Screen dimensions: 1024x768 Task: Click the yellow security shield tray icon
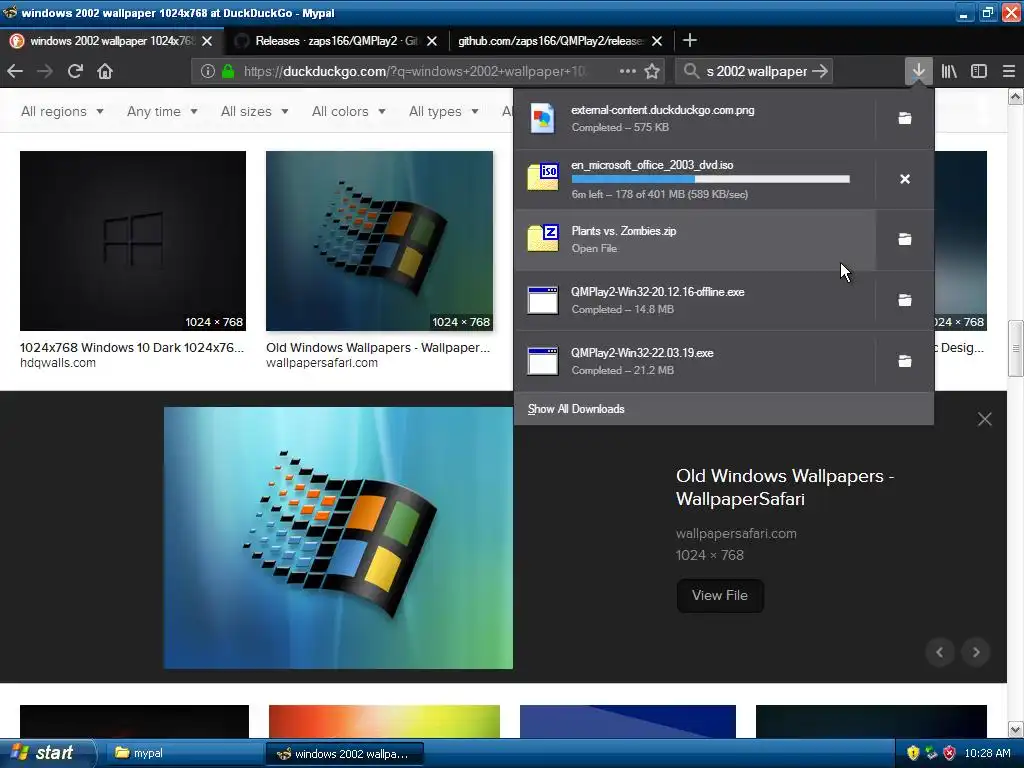point(913,753)
